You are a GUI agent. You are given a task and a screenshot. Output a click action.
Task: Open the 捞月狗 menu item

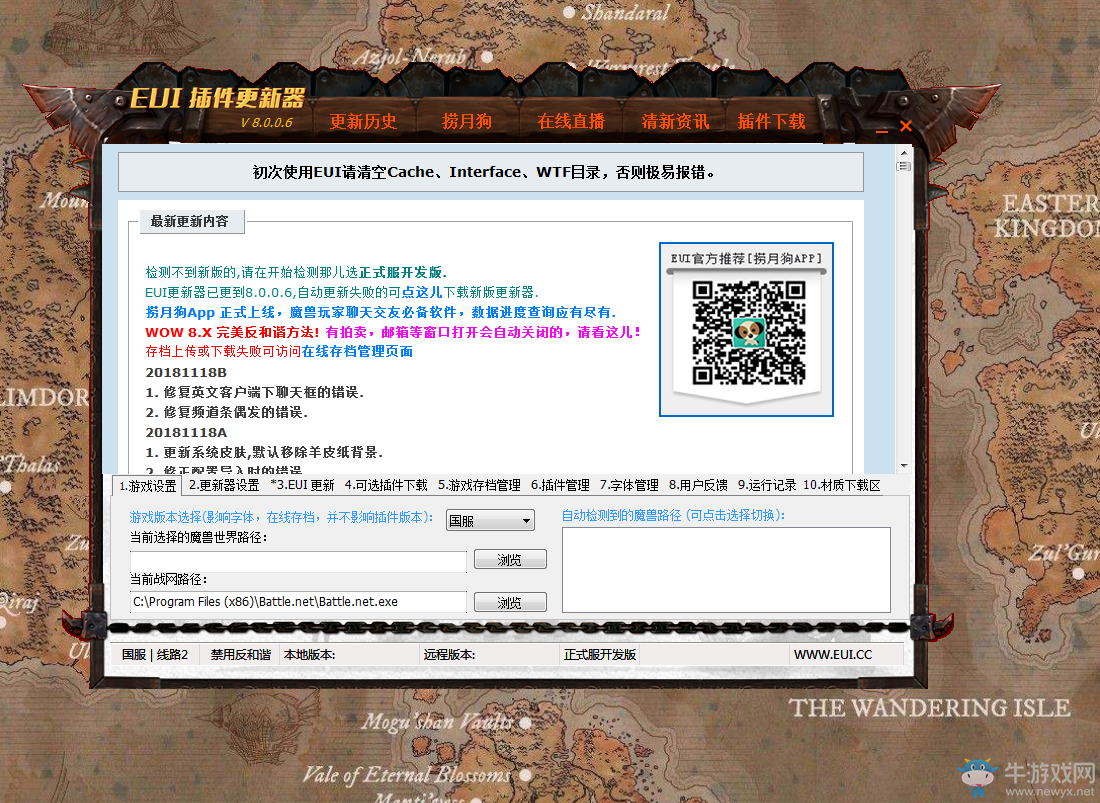(x=467, y=121)
